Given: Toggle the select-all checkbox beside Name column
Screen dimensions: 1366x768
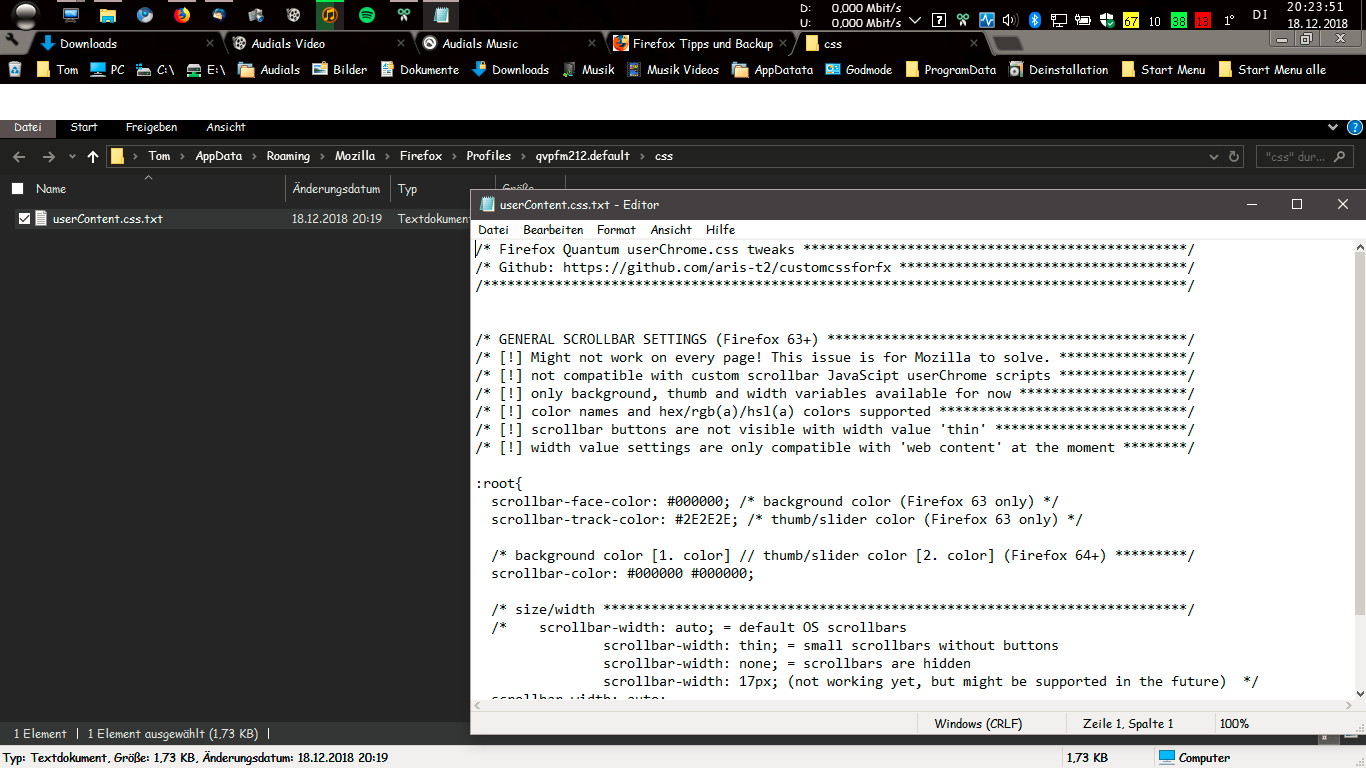Looking at the screenshot, I should (17, 189).
